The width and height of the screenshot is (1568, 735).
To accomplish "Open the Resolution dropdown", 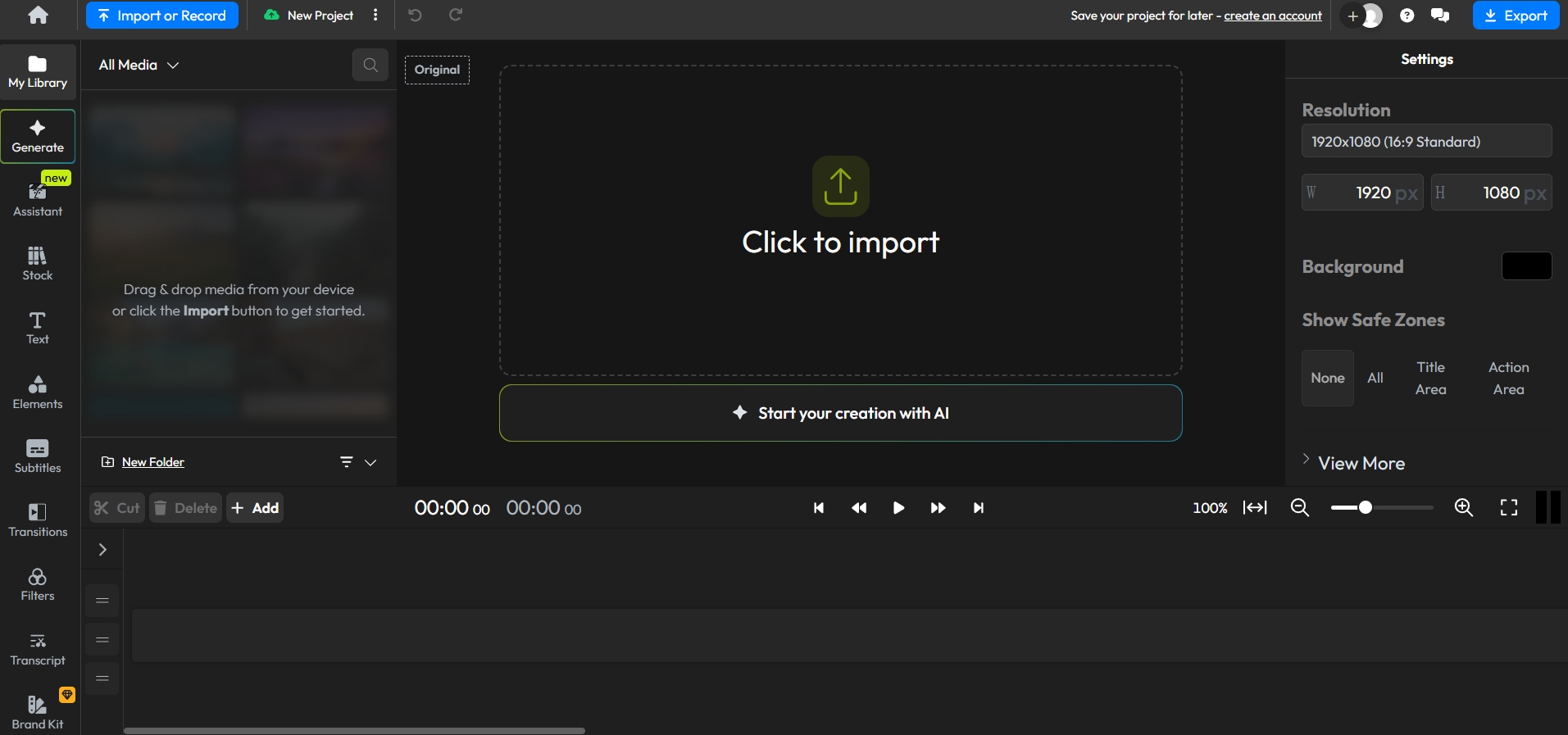I will (x=1426, y=141).
